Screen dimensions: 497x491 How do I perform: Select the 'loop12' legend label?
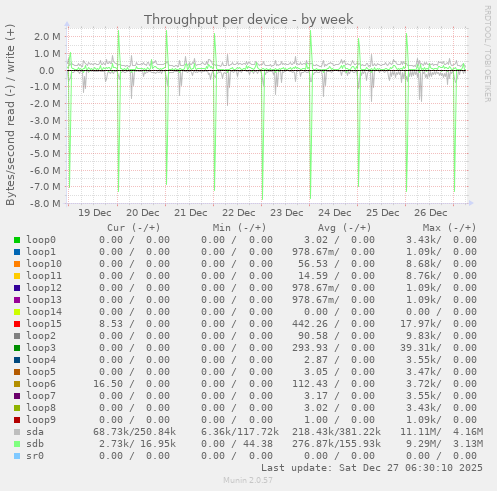click(44, 288)
